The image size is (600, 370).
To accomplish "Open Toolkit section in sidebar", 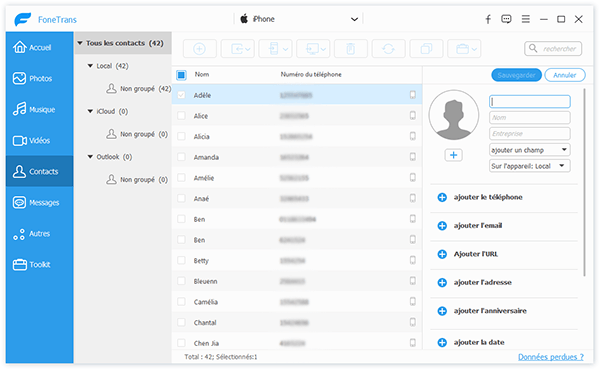I will pos(39,264).
